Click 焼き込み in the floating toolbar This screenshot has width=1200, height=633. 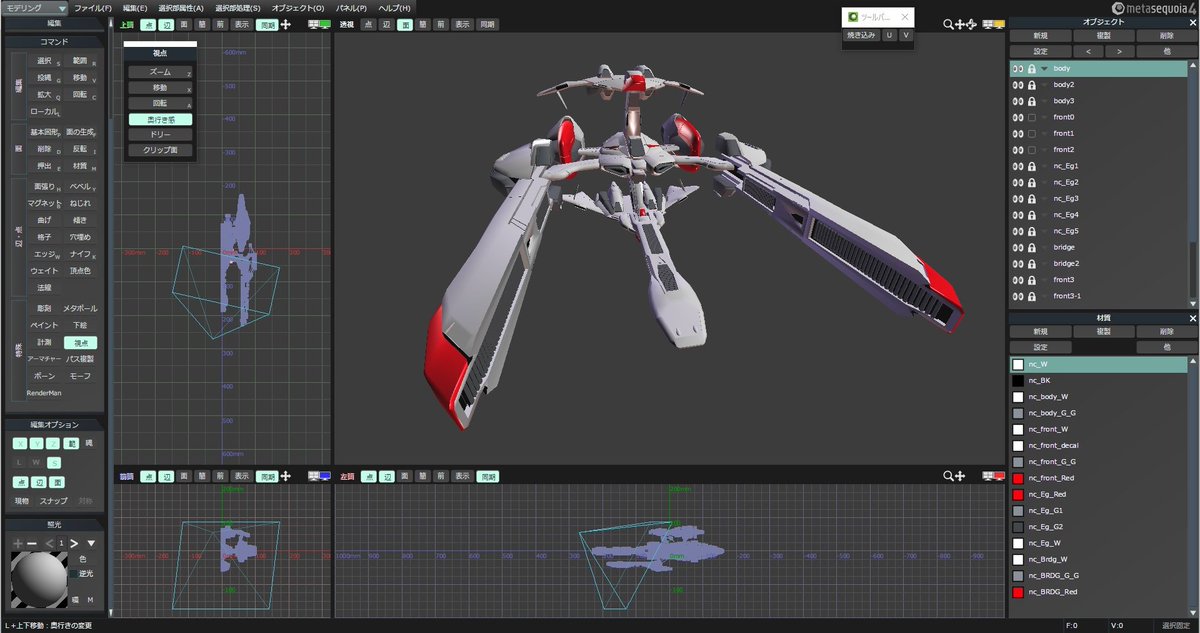[860, 35]
